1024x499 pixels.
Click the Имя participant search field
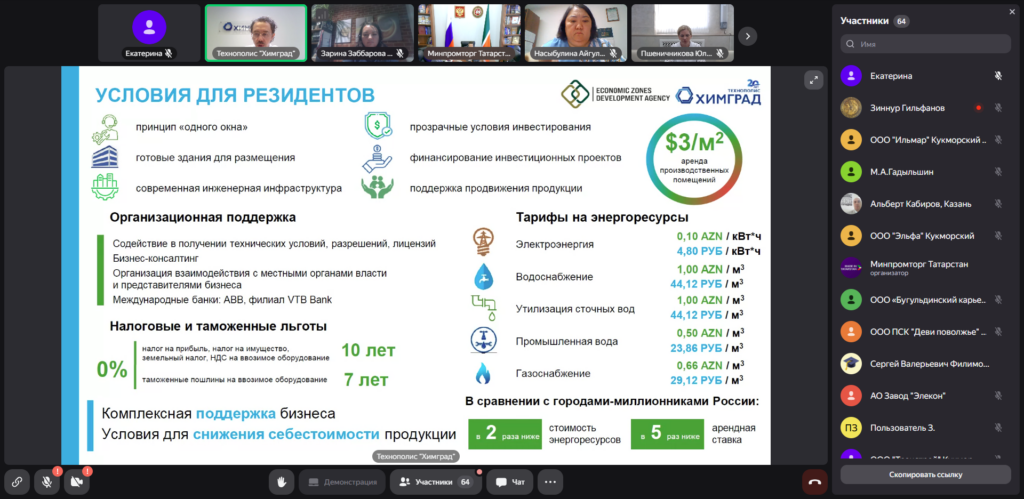click(925, 44)
